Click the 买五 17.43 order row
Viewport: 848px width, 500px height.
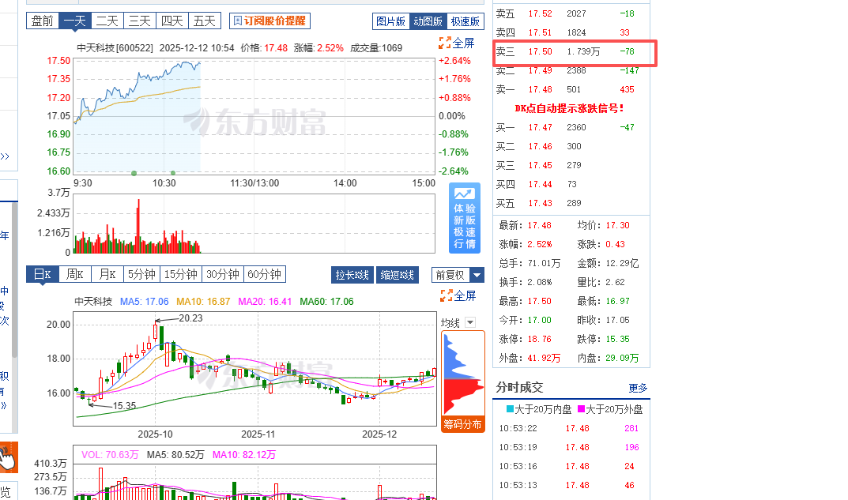click(571, 203)
